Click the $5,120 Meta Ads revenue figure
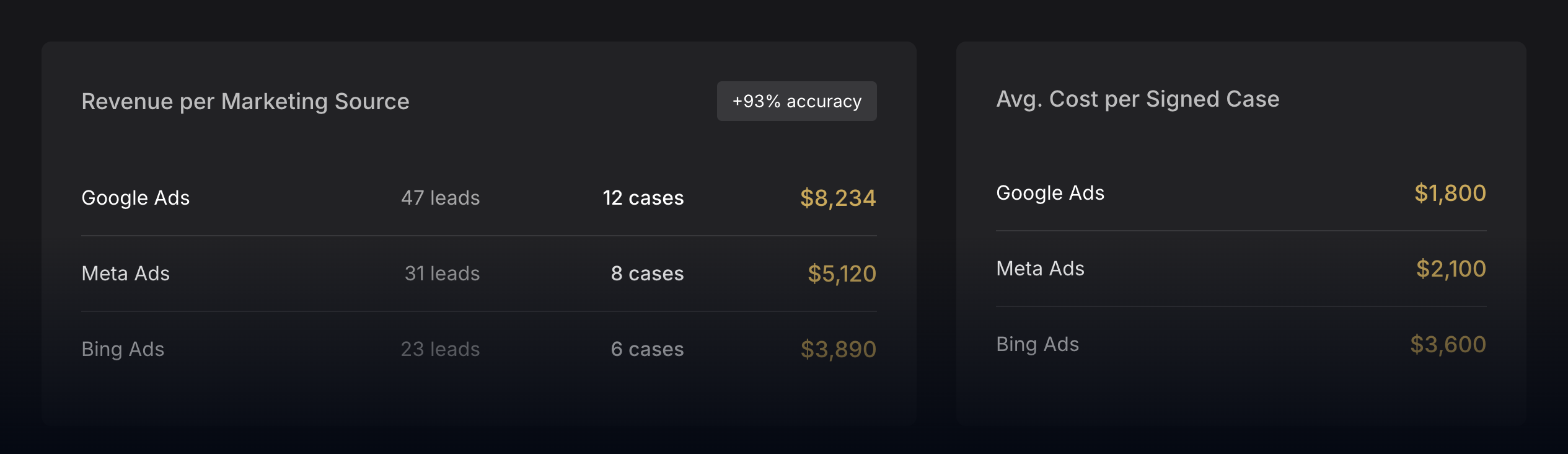Image resolution: width=1568 pixels, height=454 pixels. [x=842, y=274]
